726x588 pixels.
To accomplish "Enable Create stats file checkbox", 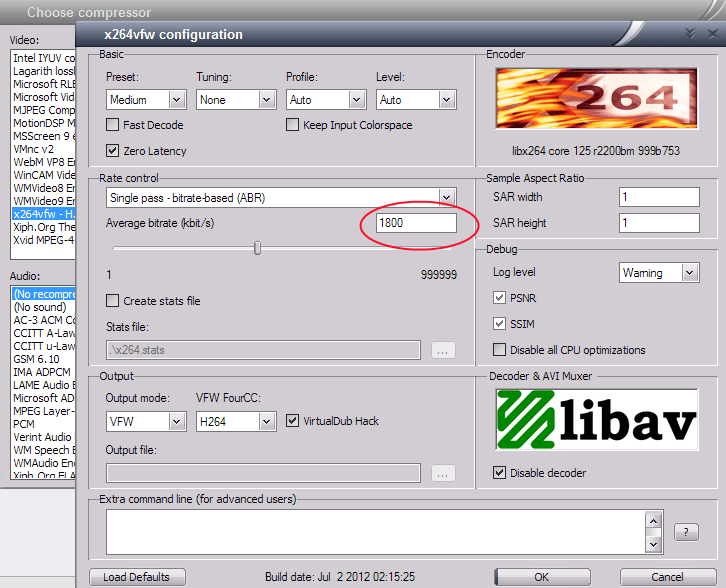I will click(113, 300).
